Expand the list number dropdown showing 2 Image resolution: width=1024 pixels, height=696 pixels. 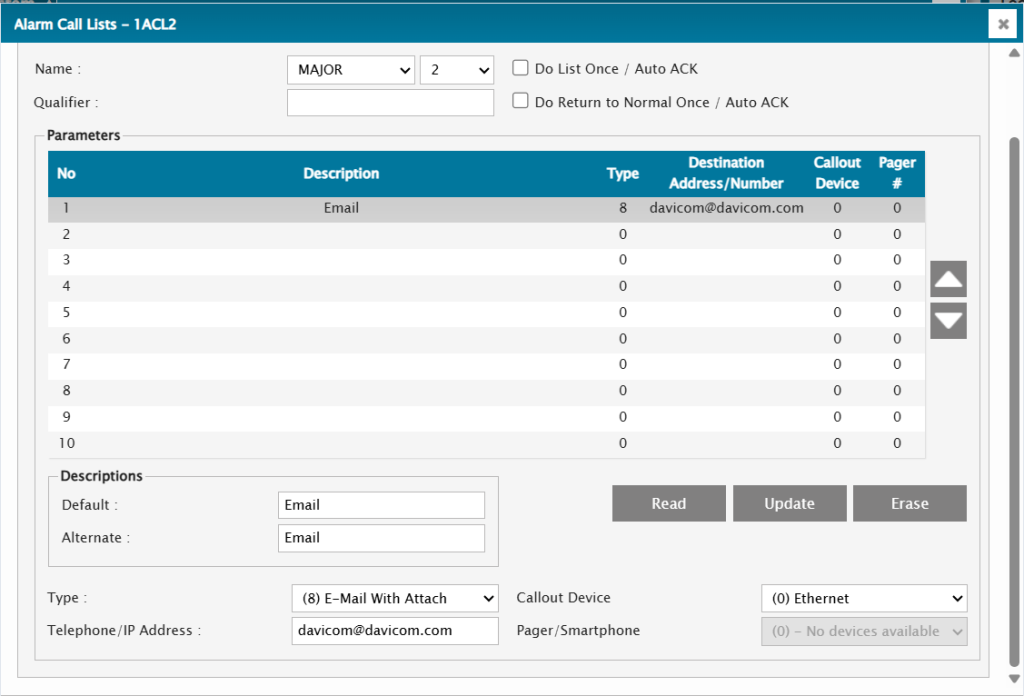457,70
